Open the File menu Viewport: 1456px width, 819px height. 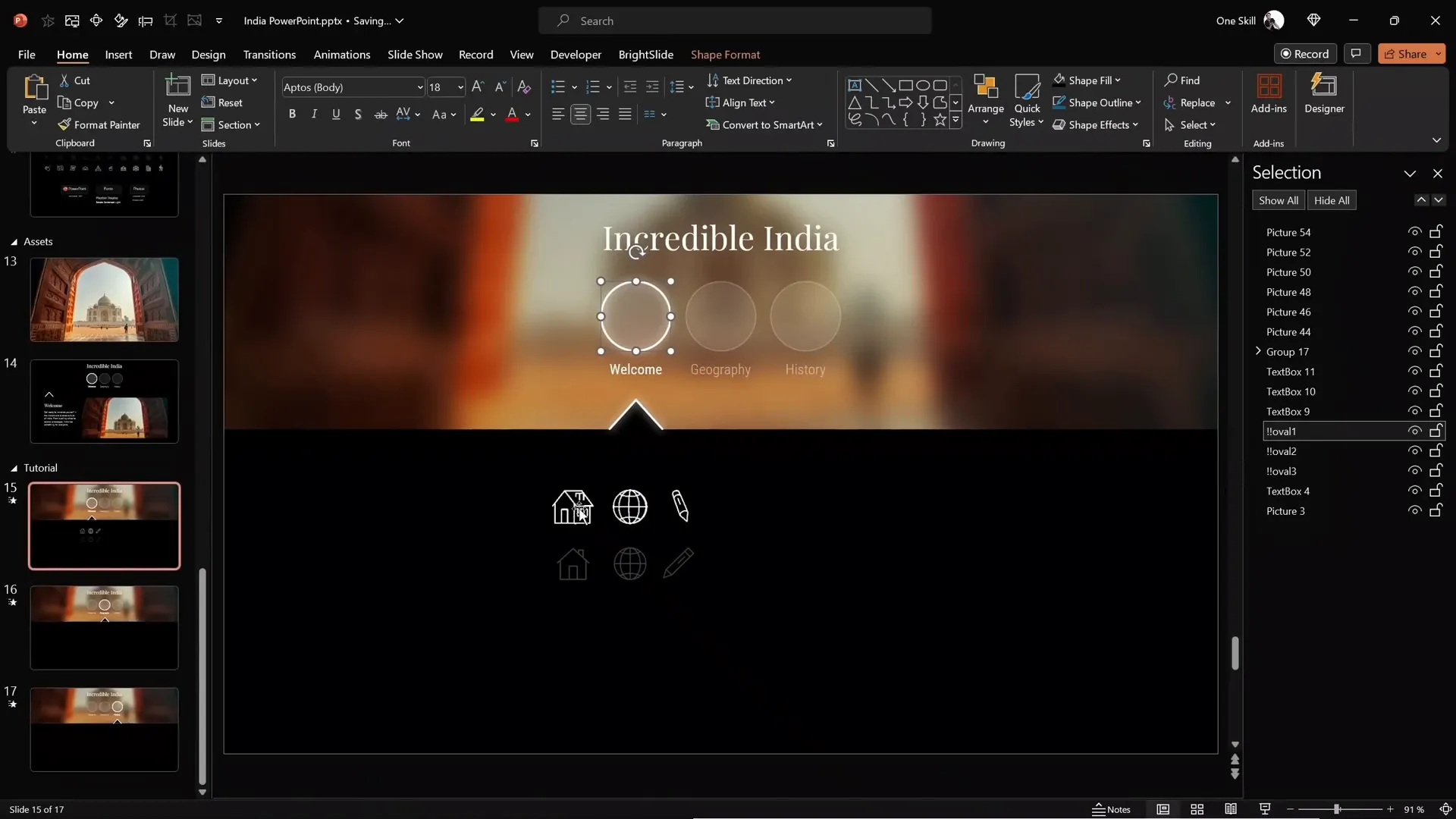[x=27, y=55]
